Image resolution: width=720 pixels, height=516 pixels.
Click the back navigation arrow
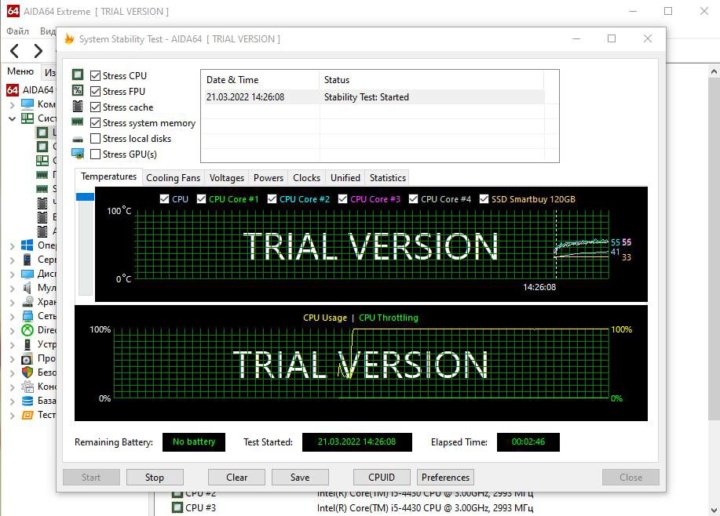coord(14,50)
